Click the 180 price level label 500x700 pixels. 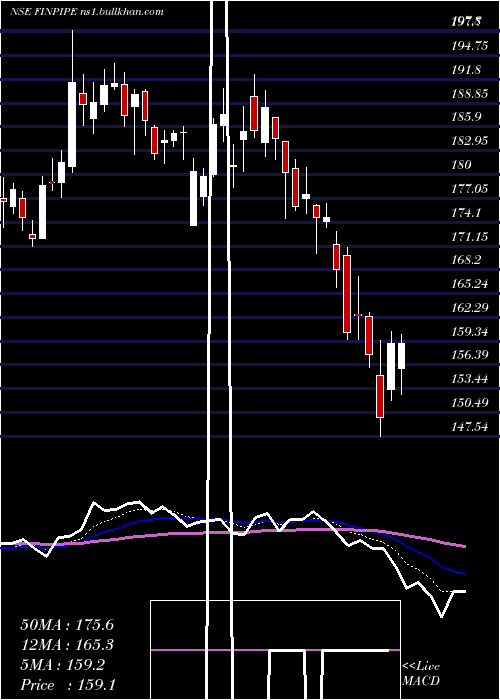461,165
